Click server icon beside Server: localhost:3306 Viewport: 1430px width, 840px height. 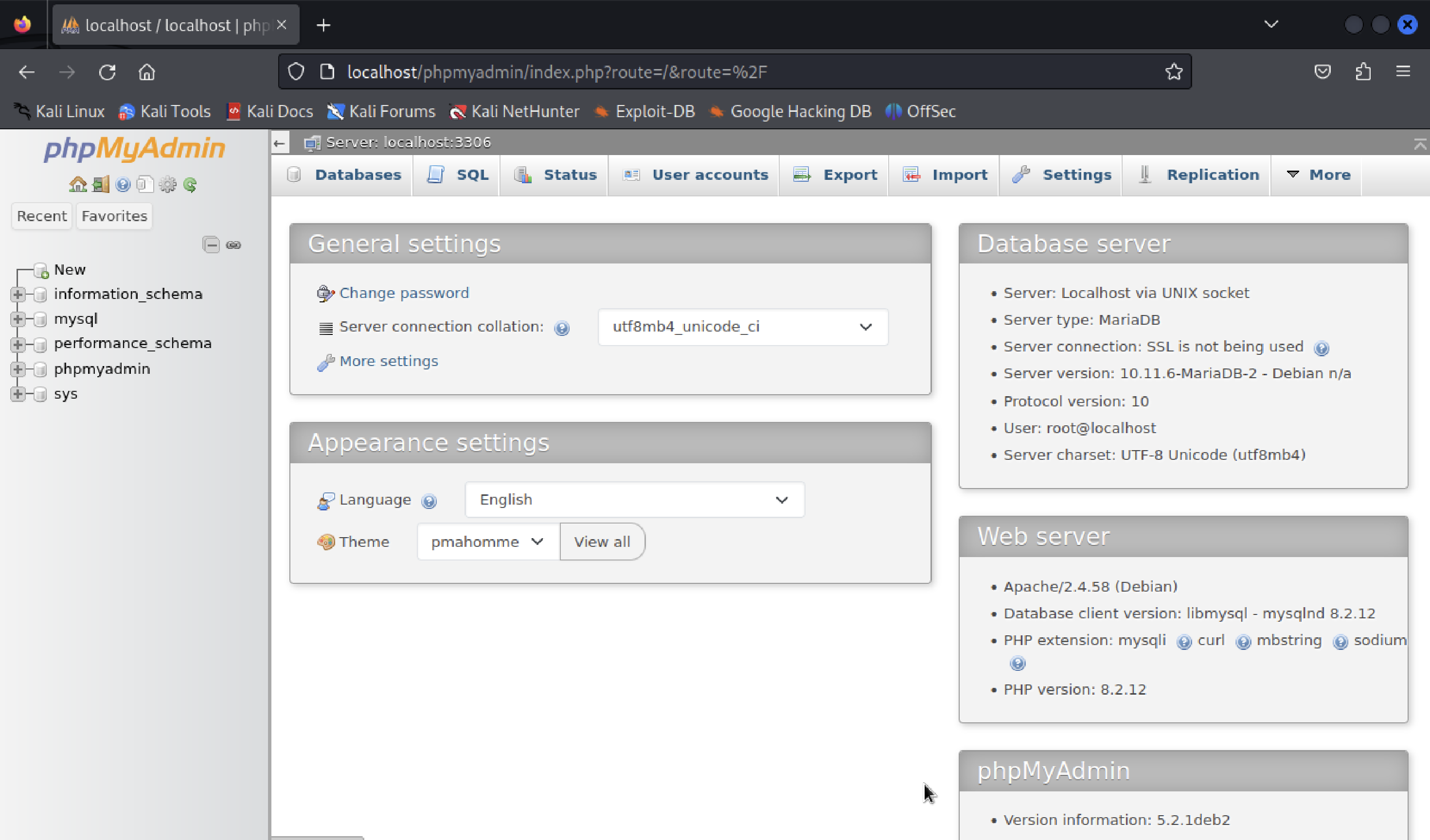[x=312, y=143]
